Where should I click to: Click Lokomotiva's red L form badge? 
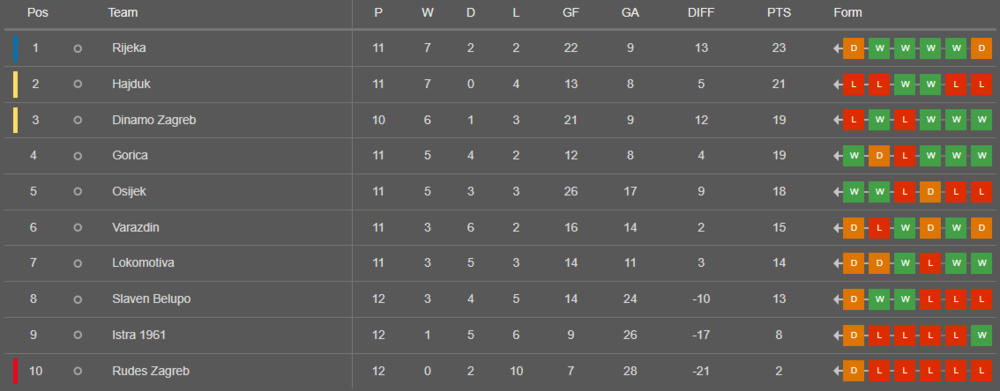click(930, 263)
